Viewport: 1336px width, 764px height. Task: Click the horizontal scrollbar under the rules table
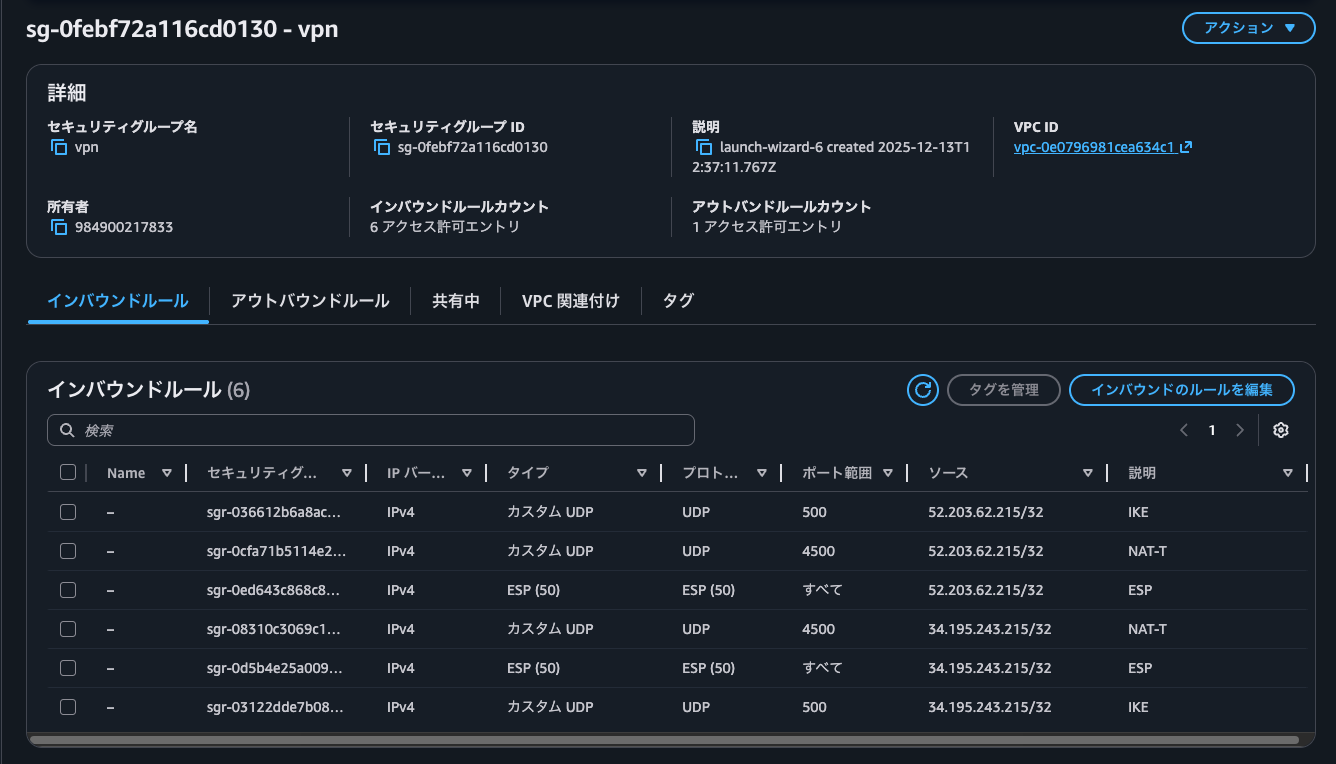[x=664, y=740]
